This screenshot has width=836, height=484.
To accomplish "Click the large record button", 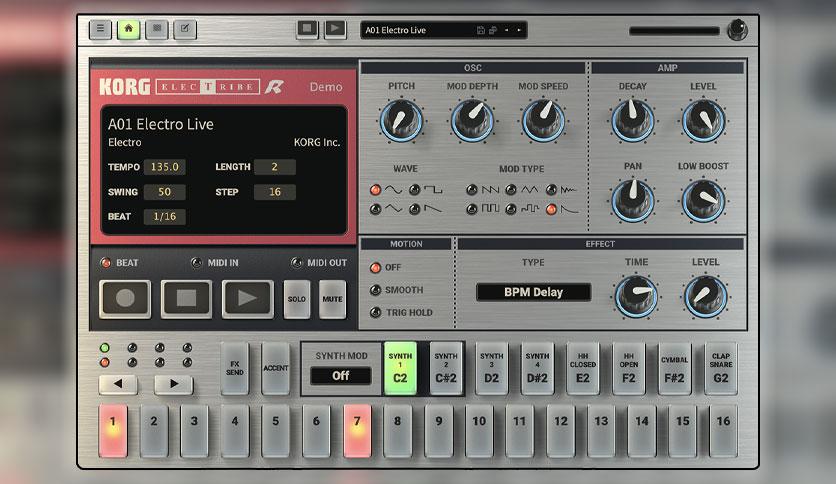I will point(125,299).
